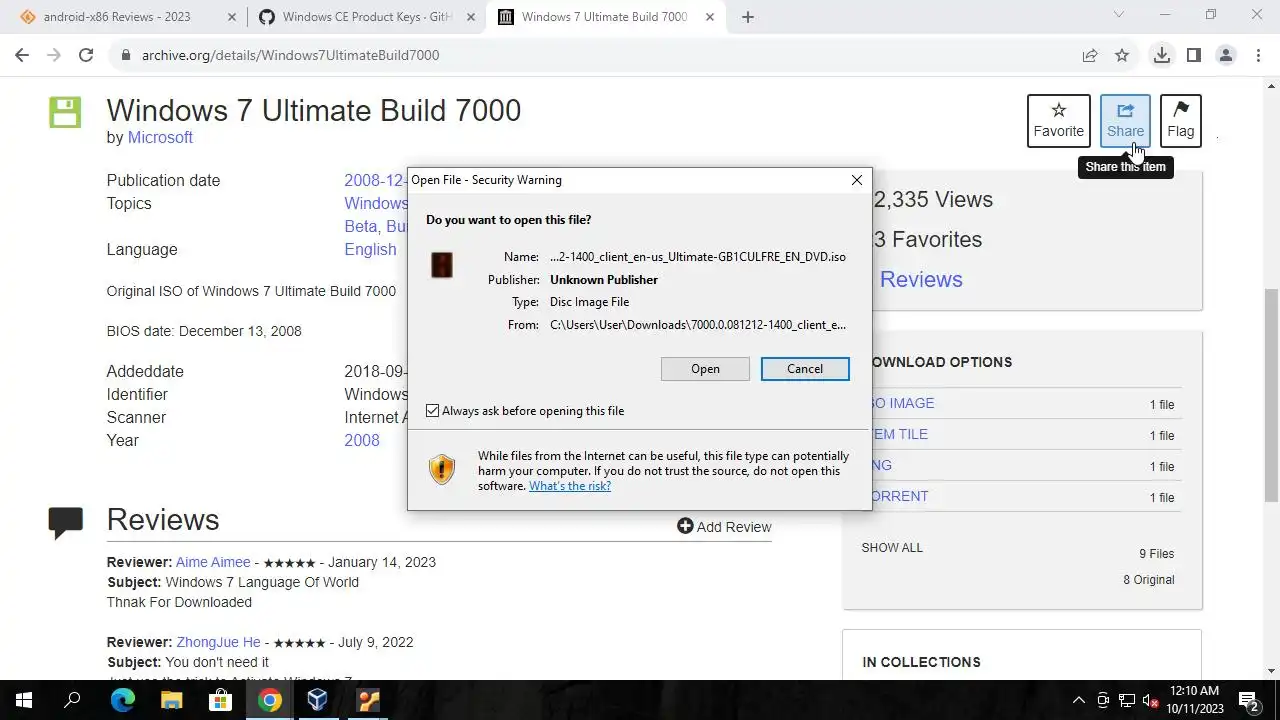Click the Chrome forward arrow

tap(54, 55)
